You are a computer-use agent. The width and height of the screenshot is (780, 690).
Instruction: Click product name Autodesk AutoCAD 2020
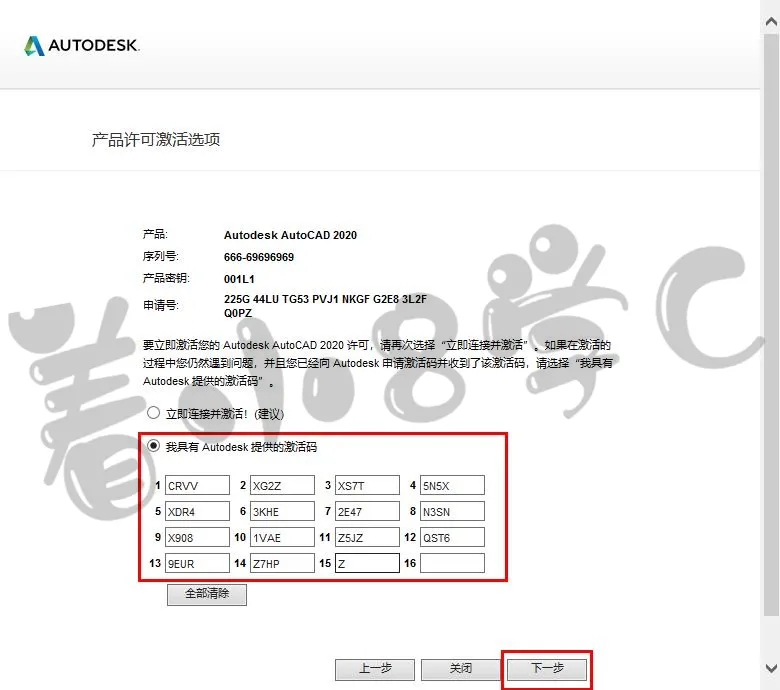click(290, 235)
